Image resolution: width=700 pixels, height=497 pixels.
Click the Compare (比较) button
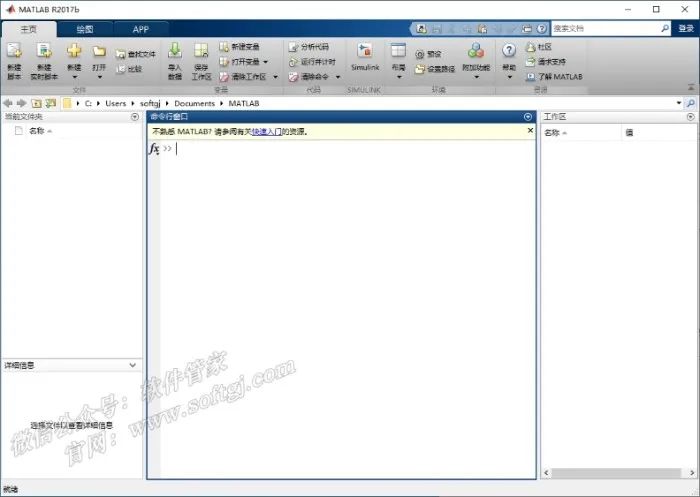tap(129, 69)
